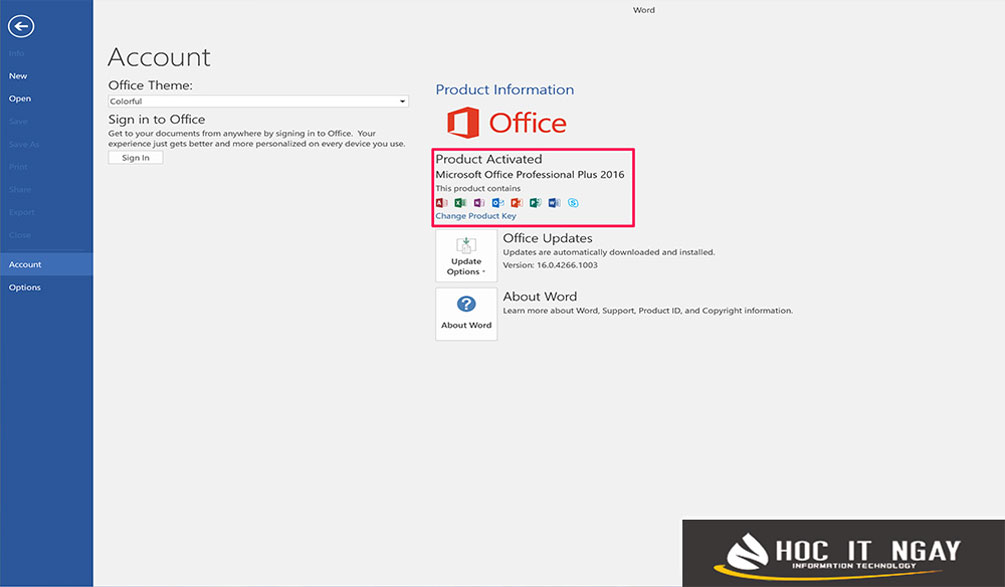Click the Excel app icon
The width and height of the screenshot is (1005, 587).
(460, 203)
